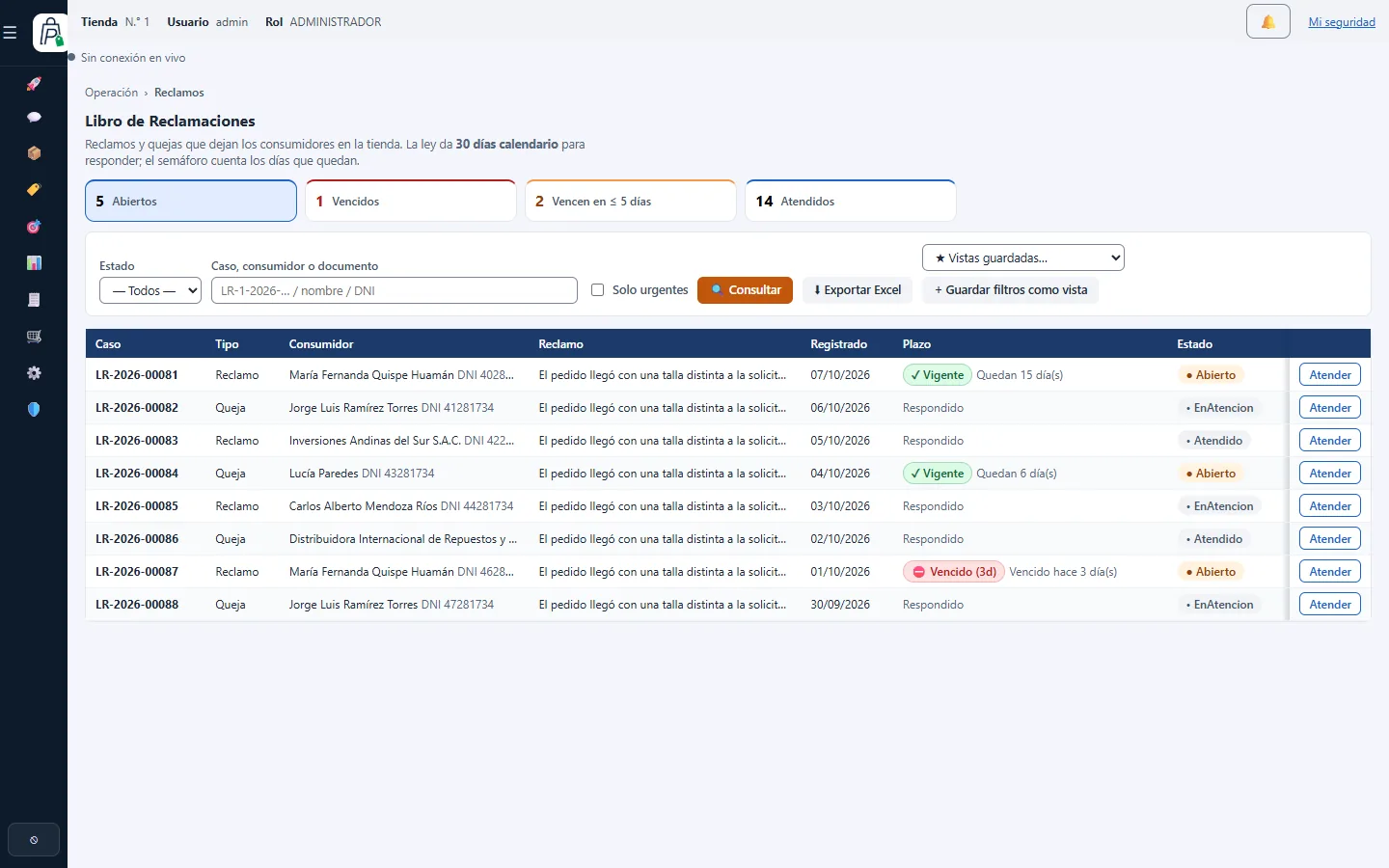Click case number LR-2026-00083

click(137, 441)
